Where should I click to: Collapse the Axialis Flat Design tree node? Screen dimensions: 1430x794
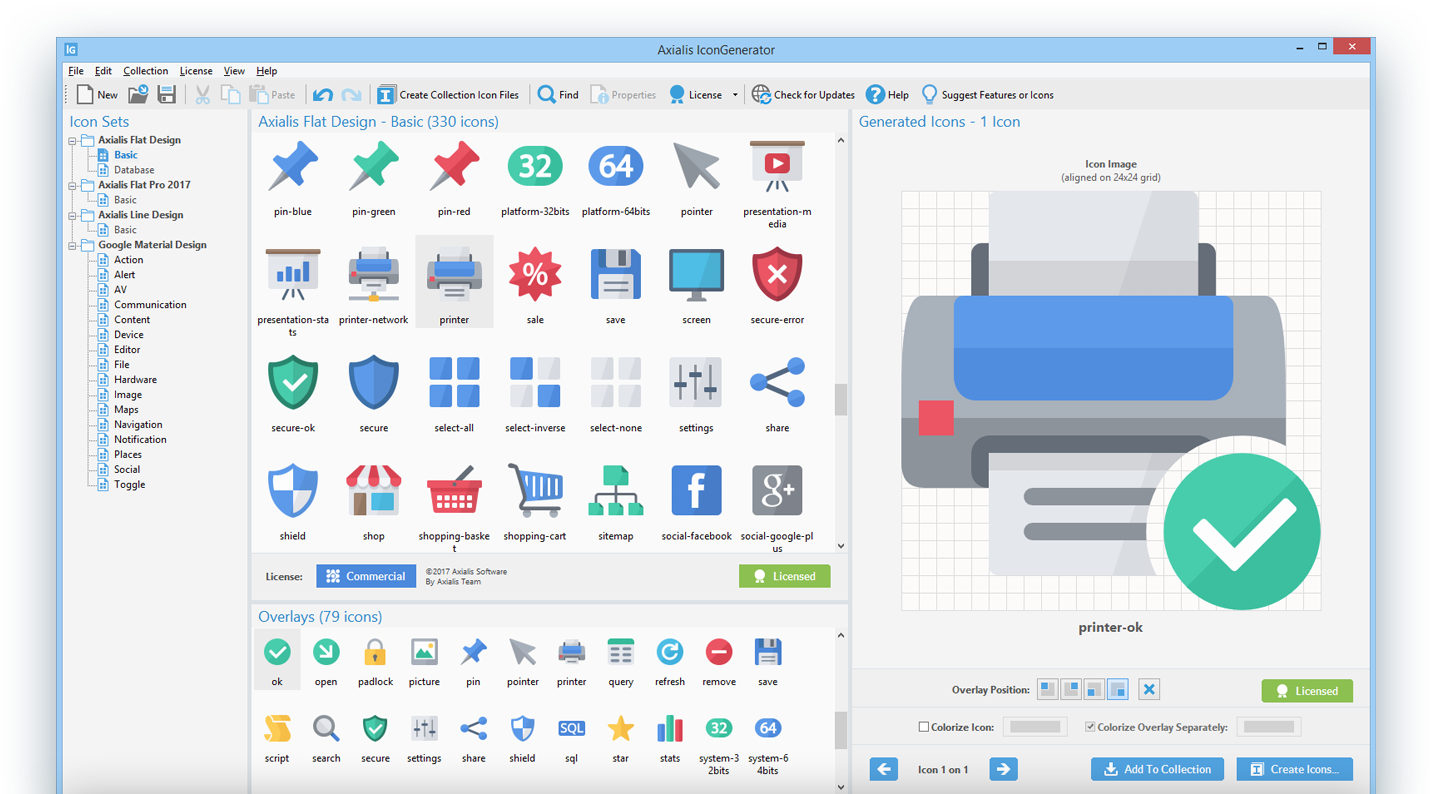click(73, 141)
